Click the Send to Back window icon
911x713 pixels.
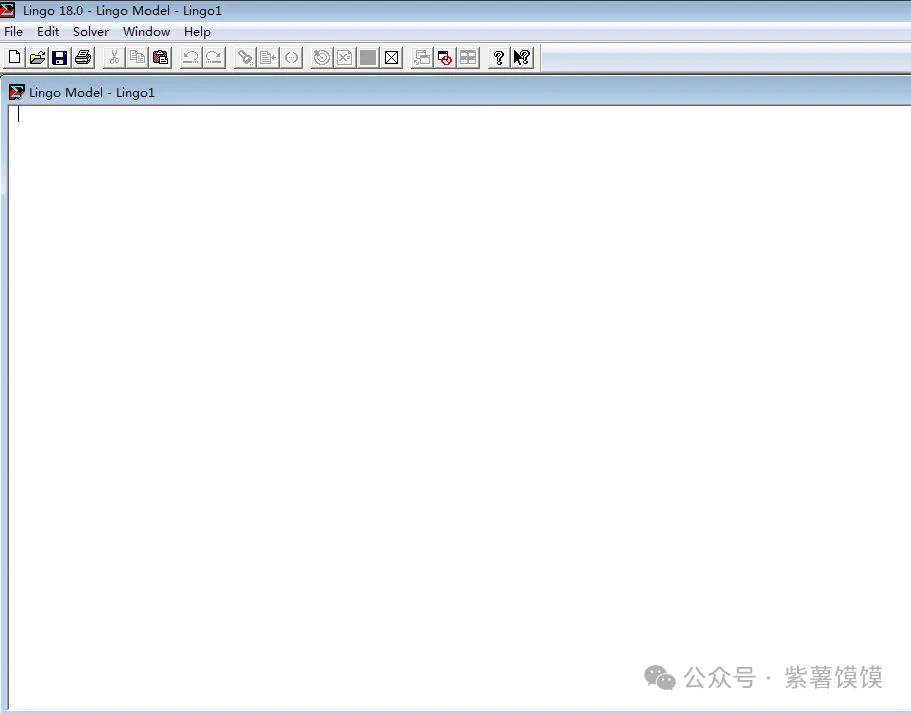pos(422,58)
